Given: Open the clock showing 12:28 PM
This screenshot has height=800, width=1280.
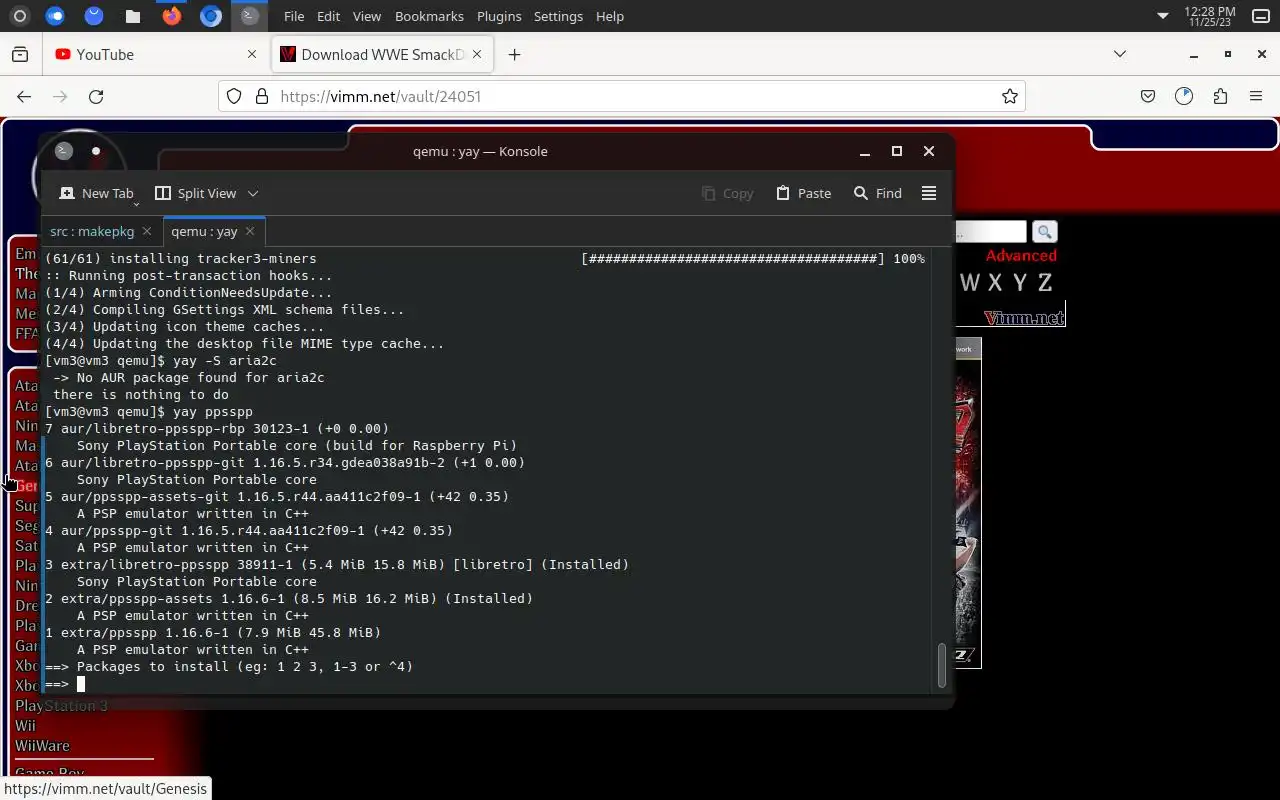Looking at the screenshot, I should 1210,16.
